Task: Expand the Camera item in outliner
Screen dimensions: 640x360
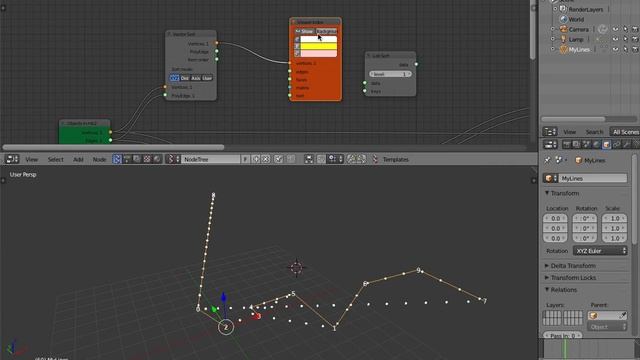Action: pyautogui.click(x=553, y=29)
